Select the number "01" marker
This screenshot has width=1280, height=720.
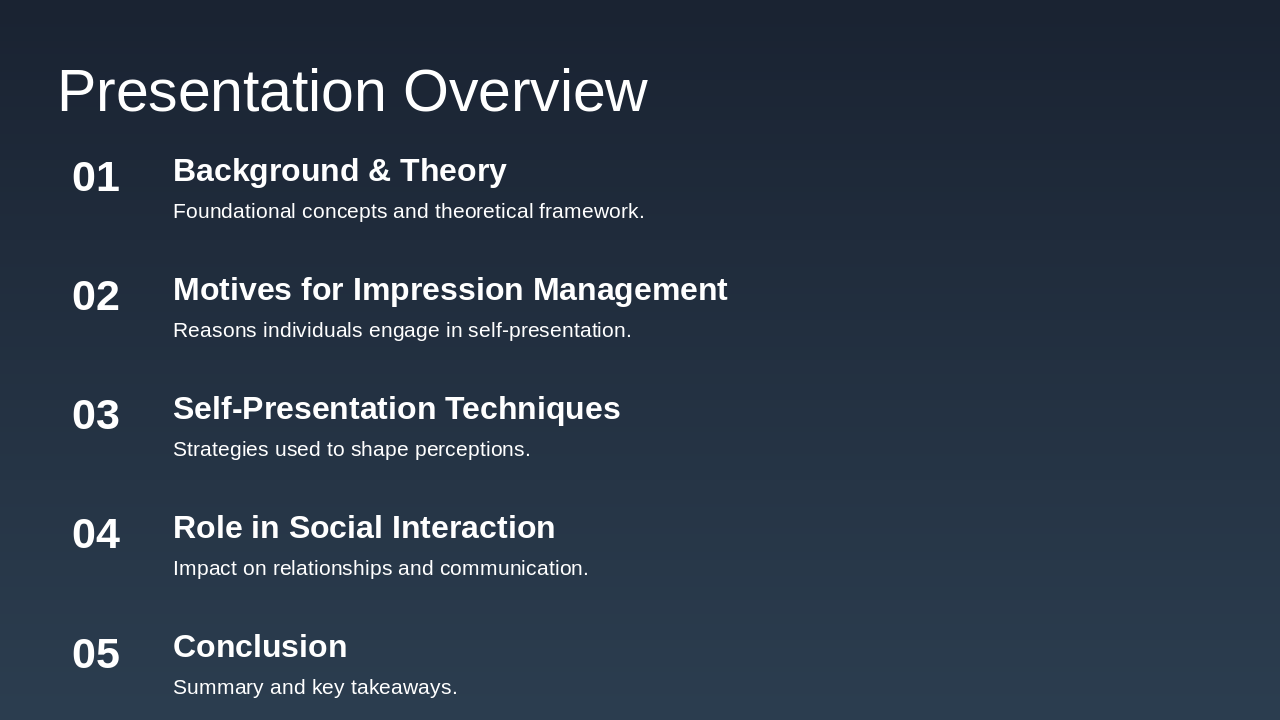click(x=95, y=177)
